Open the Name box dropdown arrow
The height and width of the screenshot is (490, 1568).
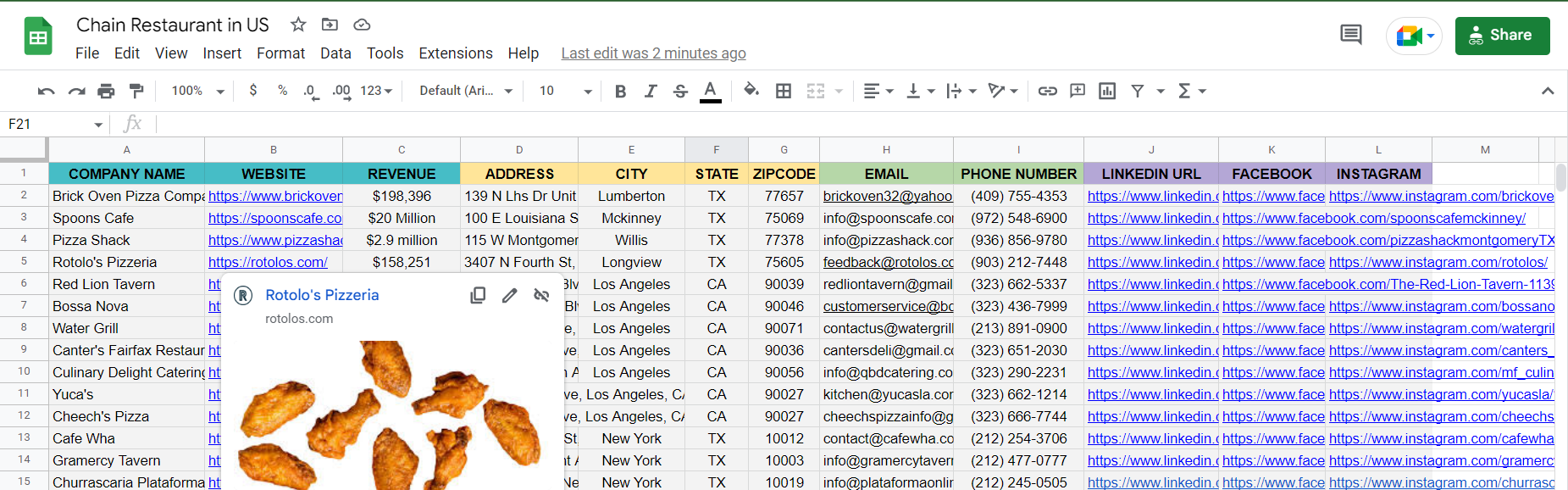98,125
